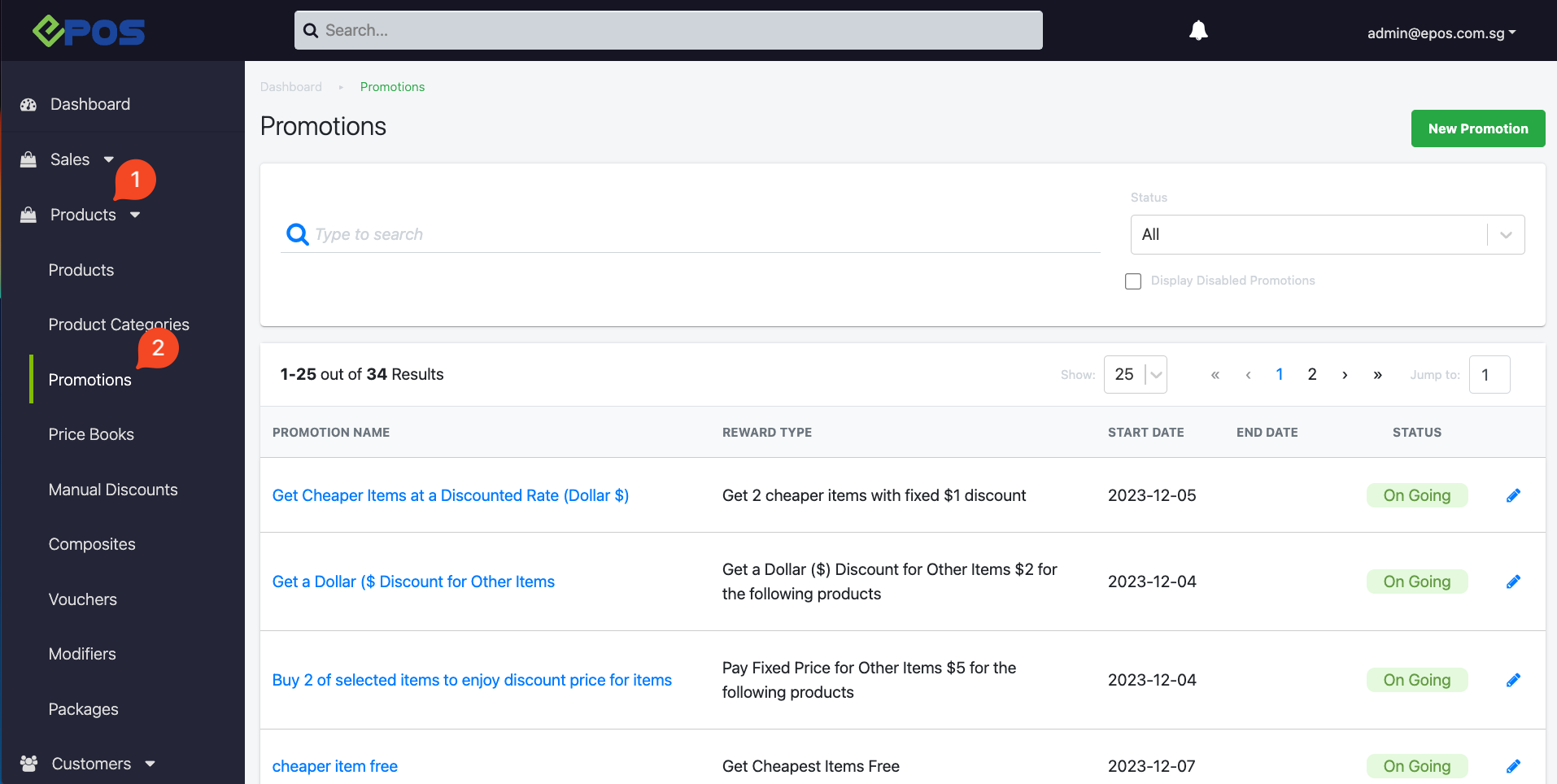Go to previous page with single-left arrow
The height and width of the screenshot is (784, 1557).
point(1248,375)
